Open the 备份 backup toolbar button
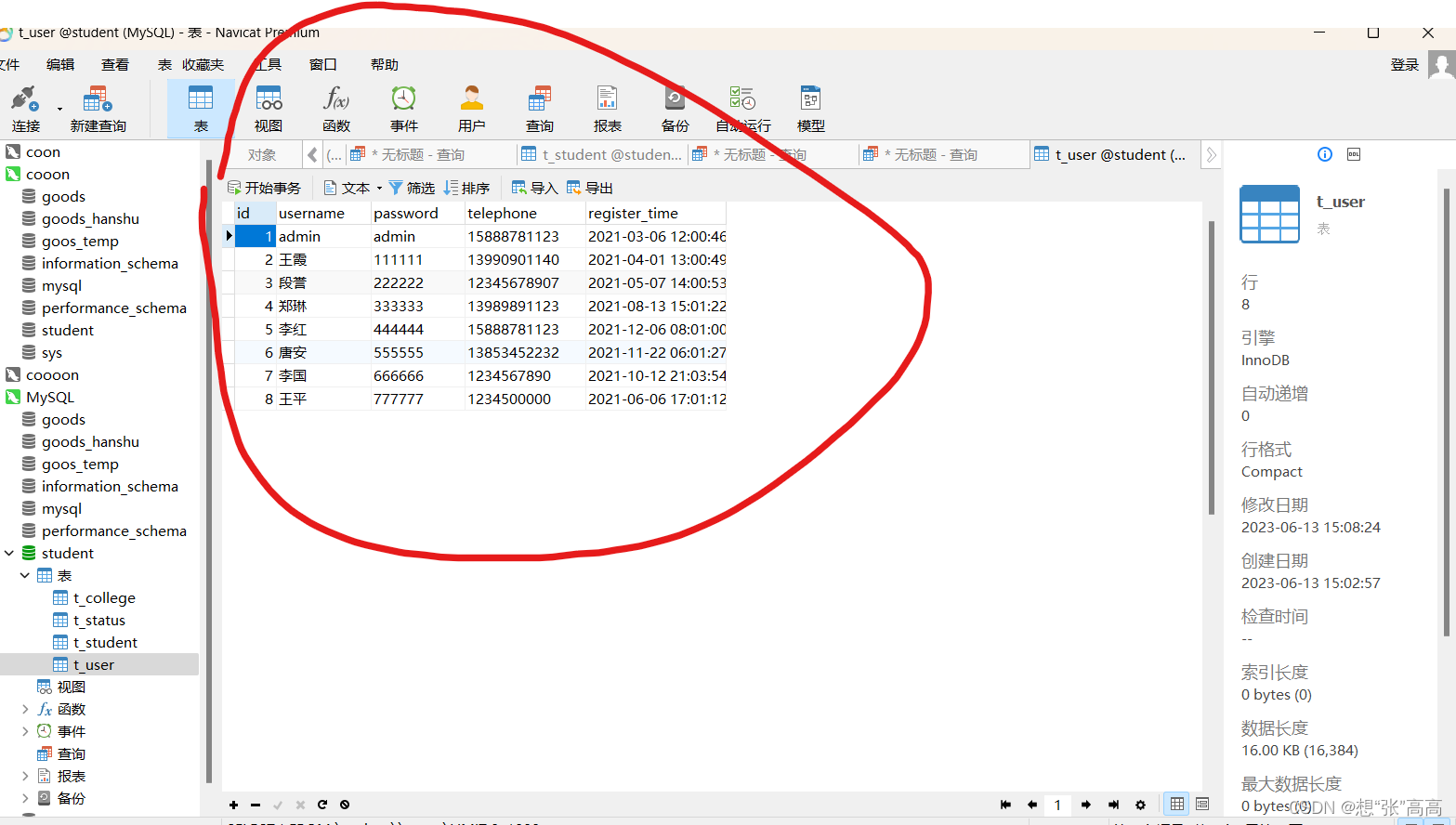Screen dimensions: 1456x825 (x=676, y=109)
